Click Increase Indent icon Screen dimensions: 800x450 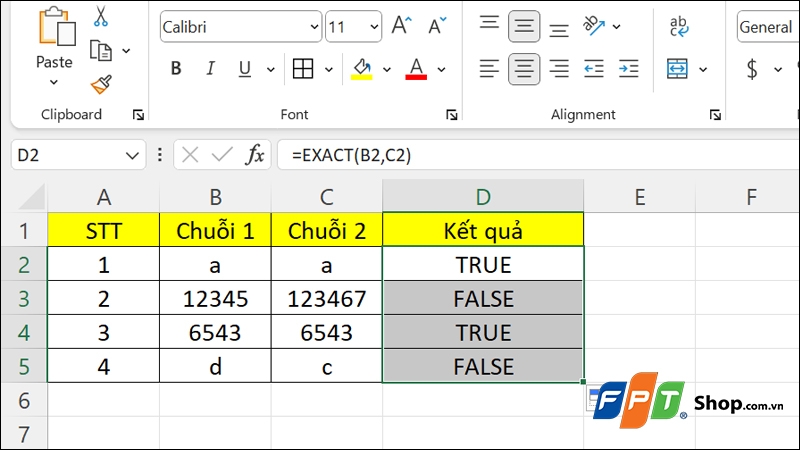tap(629, 68)
